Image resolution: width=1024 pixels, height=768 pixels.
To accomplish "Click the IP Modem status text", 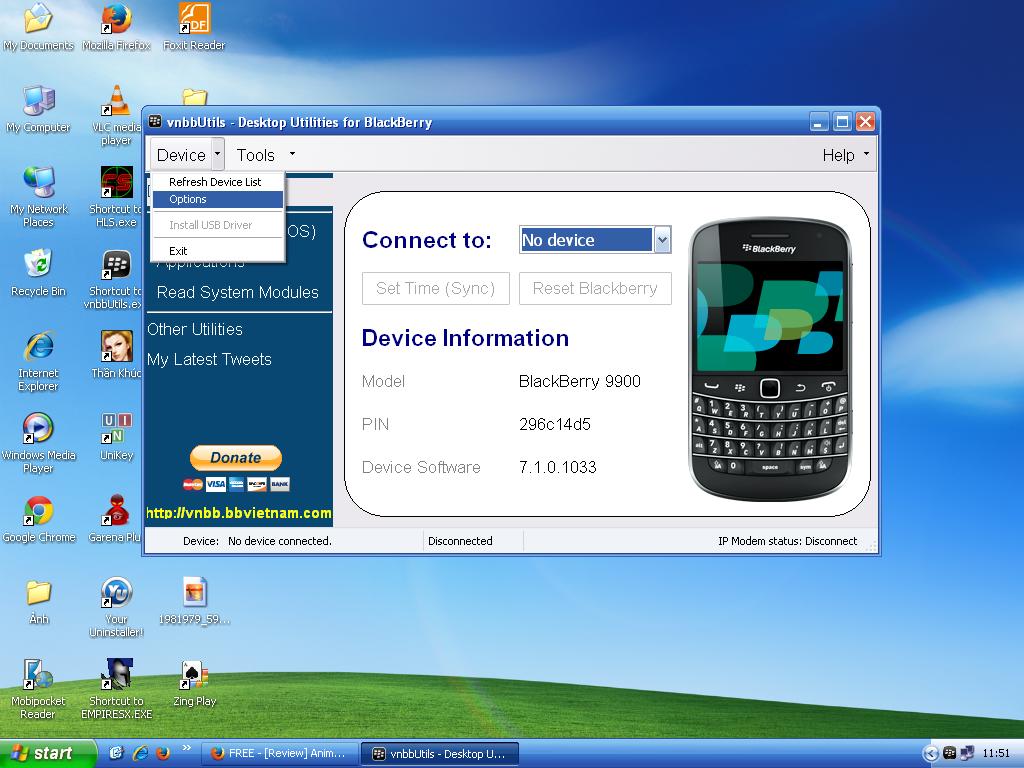I will pyautogui.click(x=788, y=541).
